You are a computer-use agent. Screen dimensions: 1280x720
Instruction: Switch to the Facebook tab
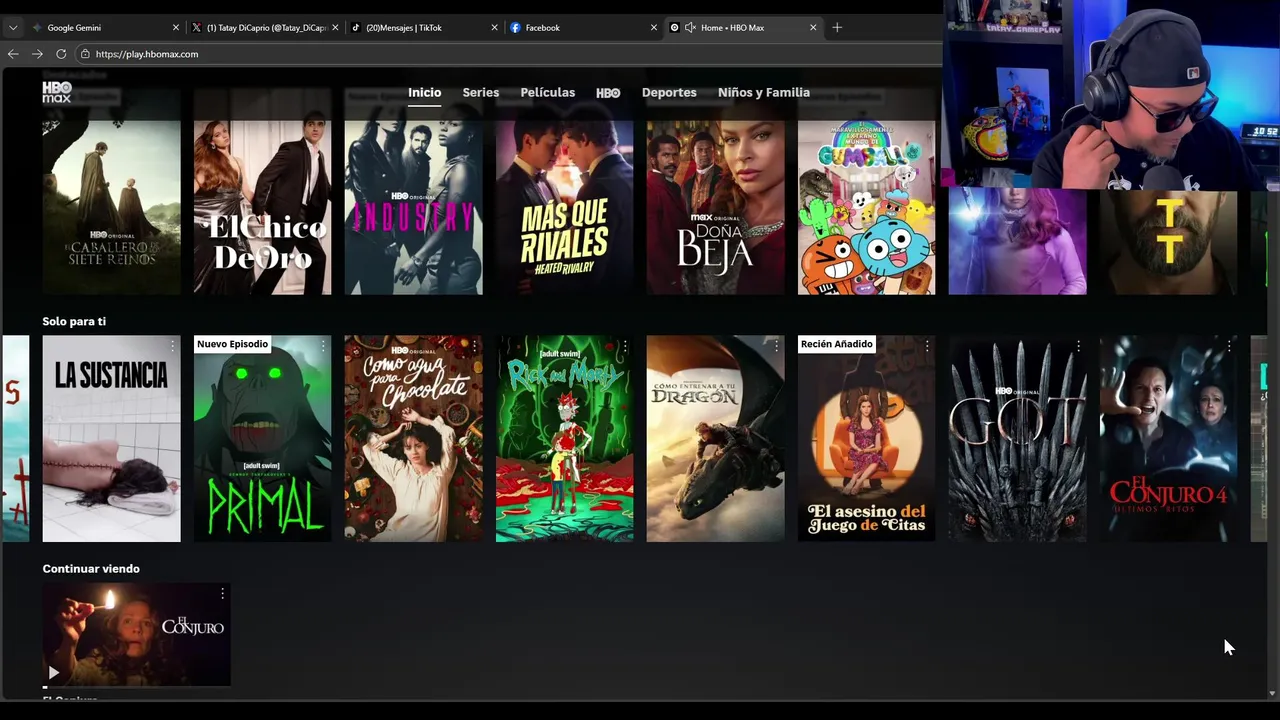click(583, 28)
